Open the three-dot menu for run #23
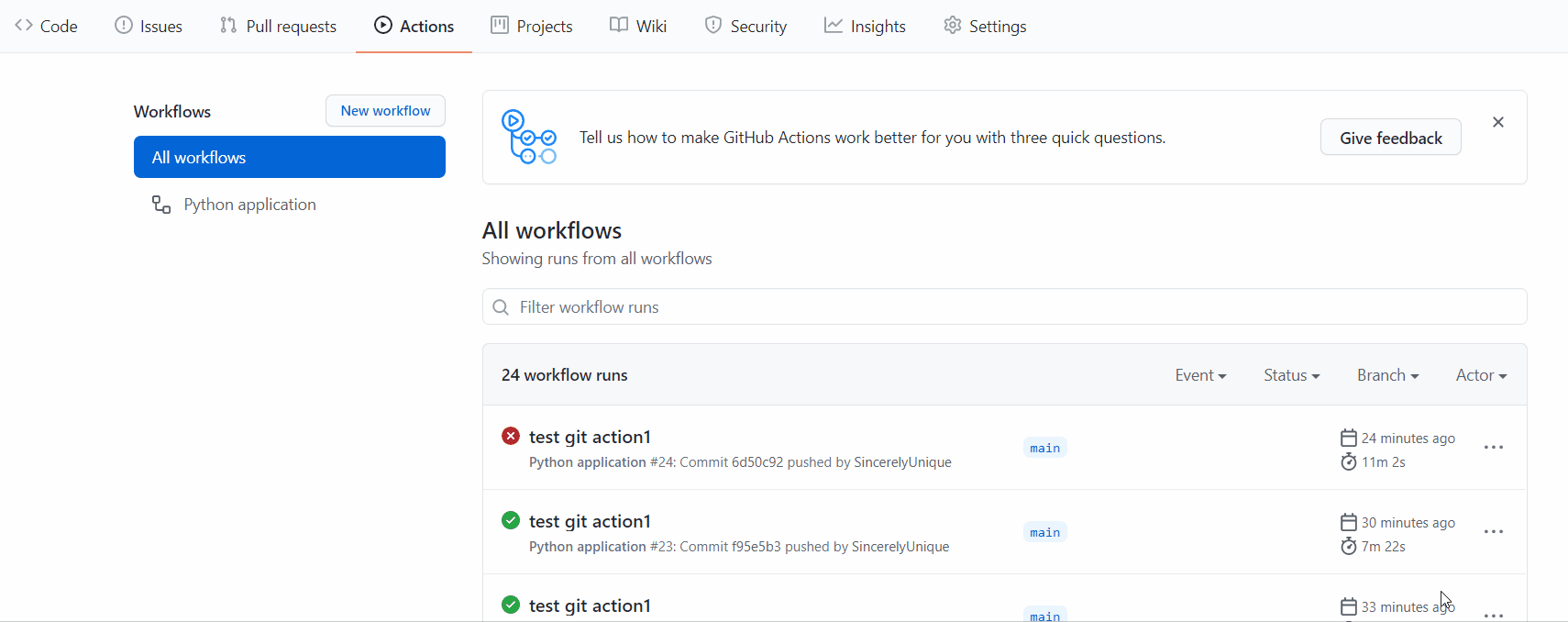 click(x=1493, y=532)
